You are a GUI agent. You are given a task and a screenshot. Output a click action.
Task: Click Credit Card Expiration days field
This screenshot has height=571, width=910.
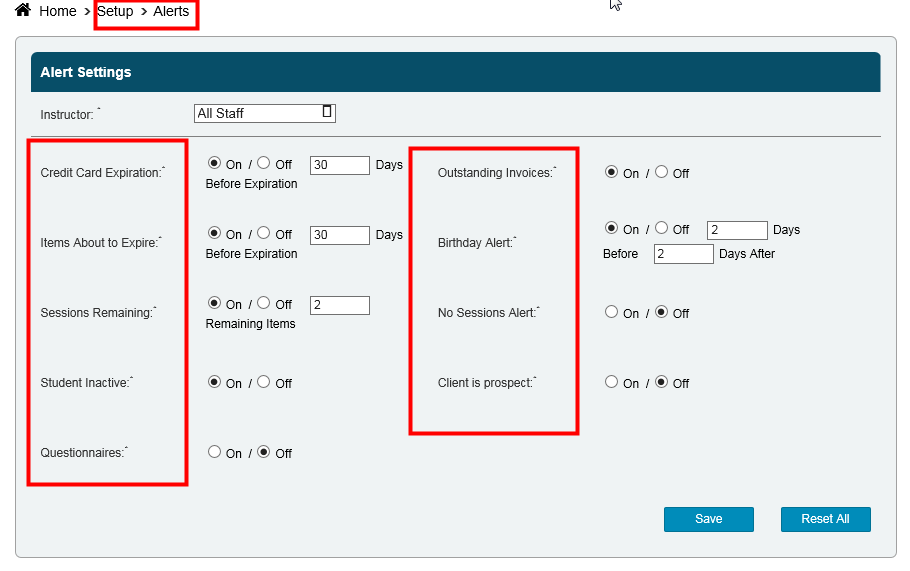click(340, 165)
